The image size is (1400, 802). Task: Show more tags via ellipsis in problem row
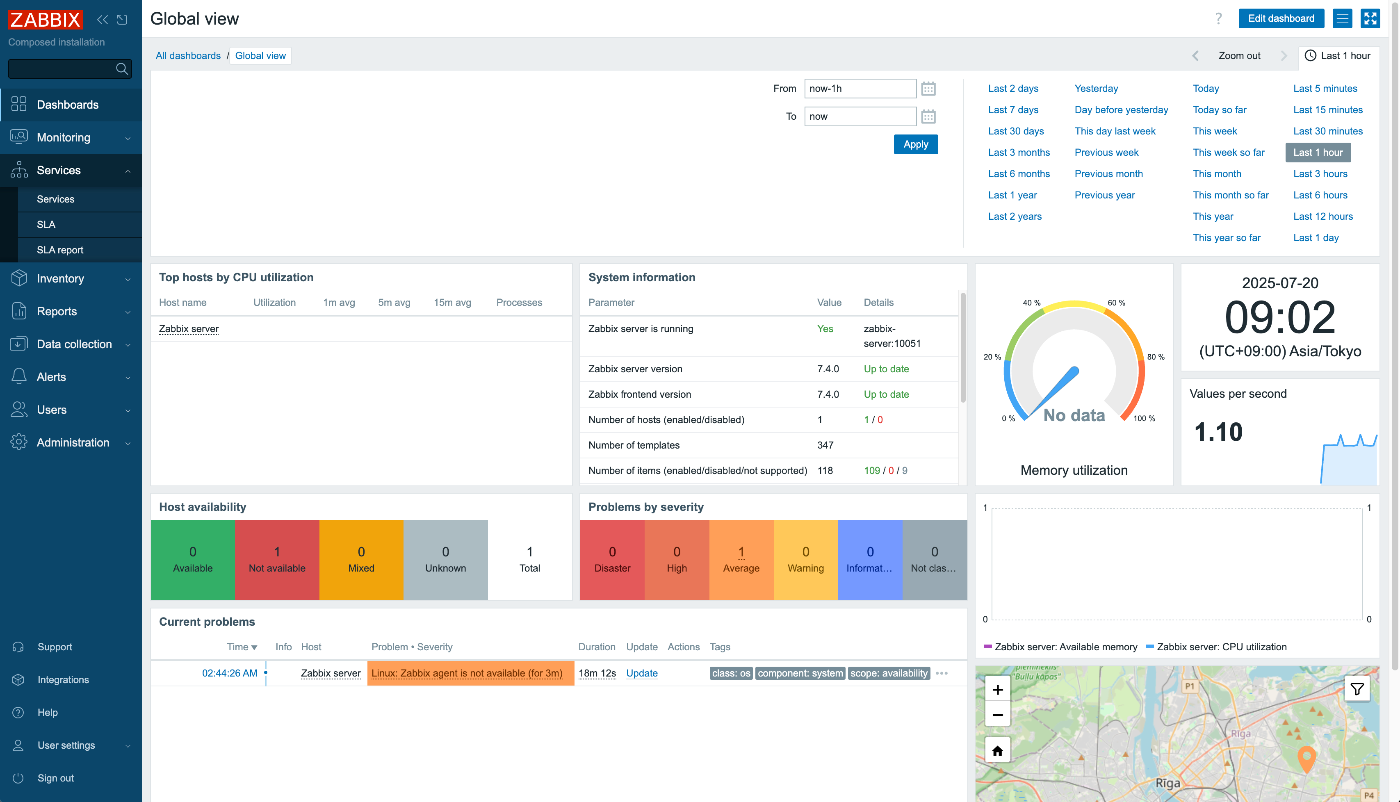[942, 673]
